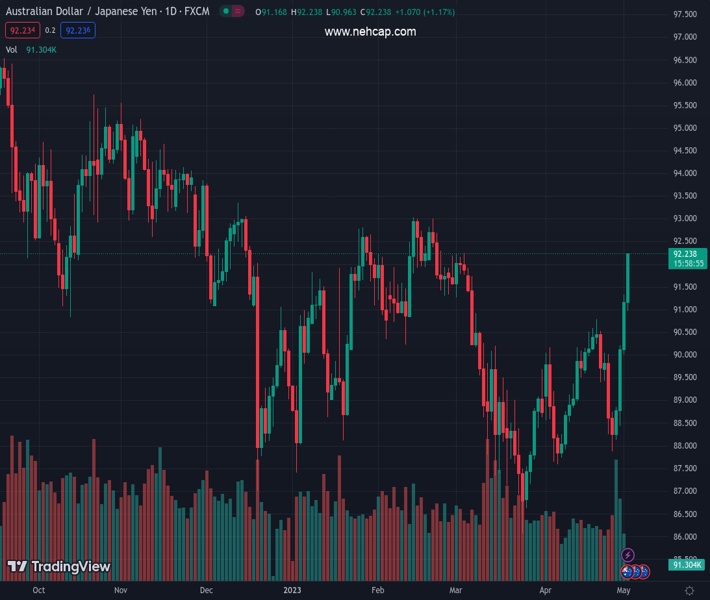Click the spread value 0.2 between prices
This screenshot has width=710, height=600.
pos(50,31)
